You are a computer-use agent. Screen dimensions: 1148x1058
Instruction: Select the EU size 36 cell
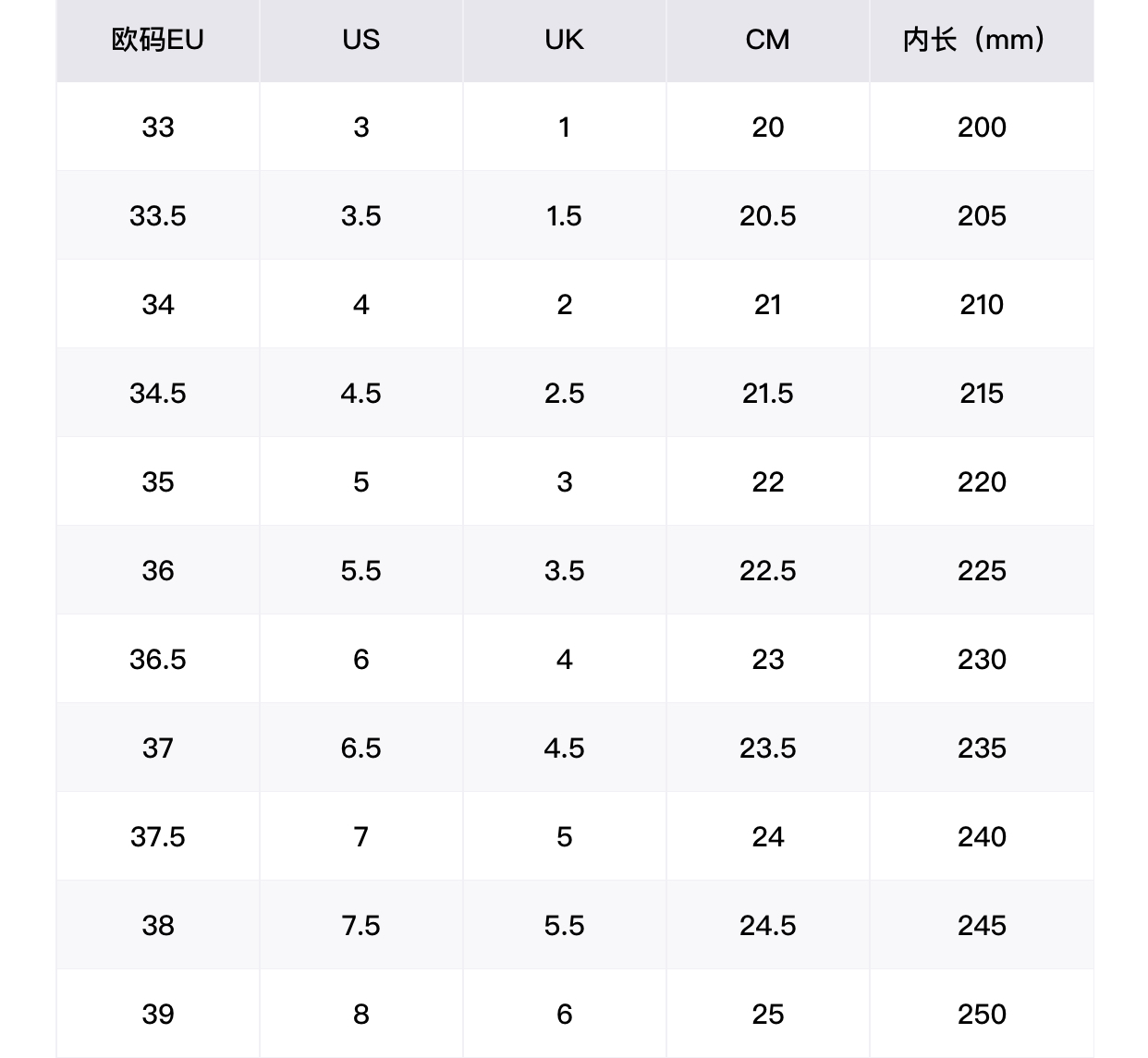coord(157,570)
